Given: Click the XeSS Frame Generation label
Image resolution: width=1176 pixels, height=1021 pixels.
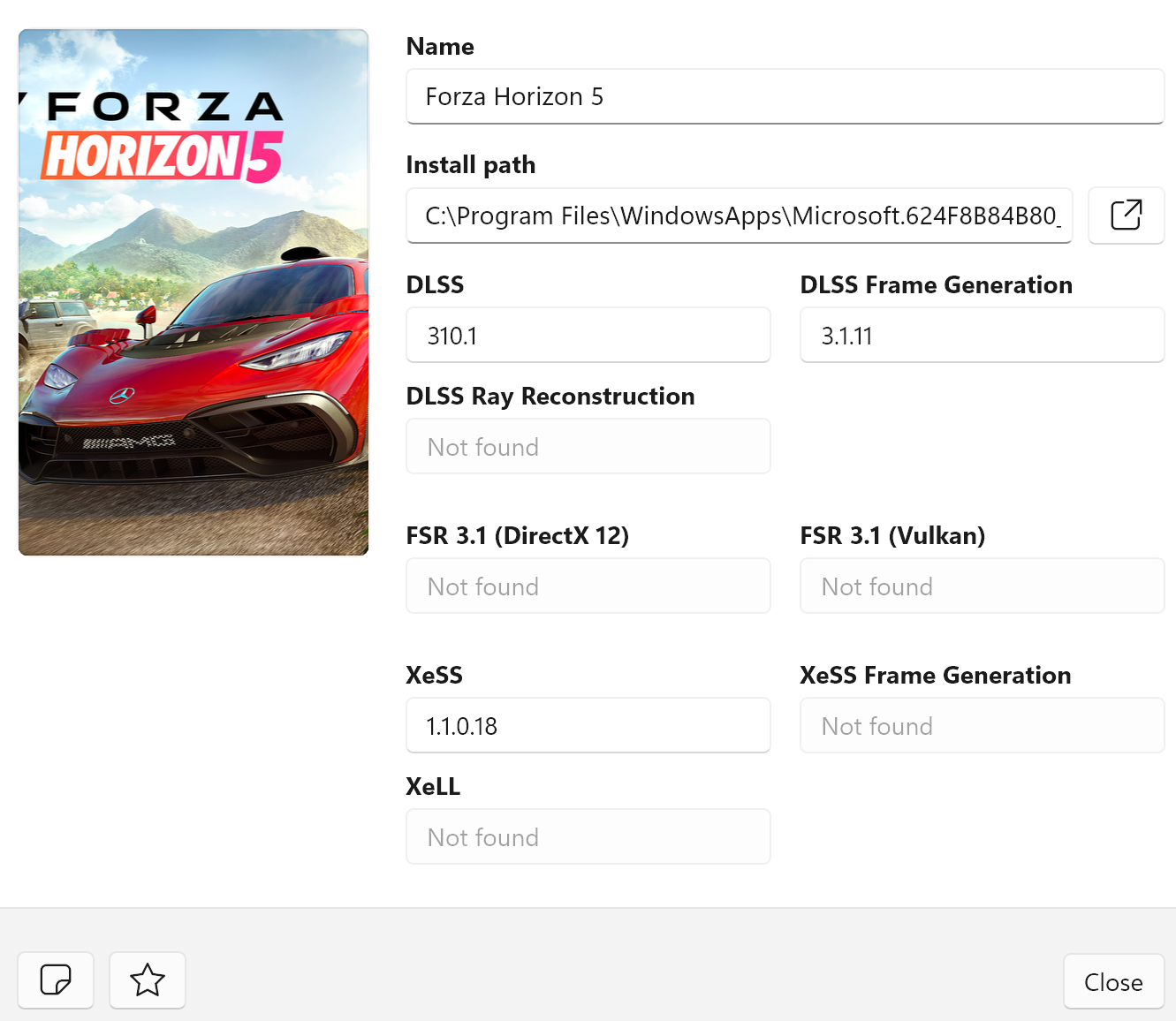Looking at the screenshot, I should [935, 675].
